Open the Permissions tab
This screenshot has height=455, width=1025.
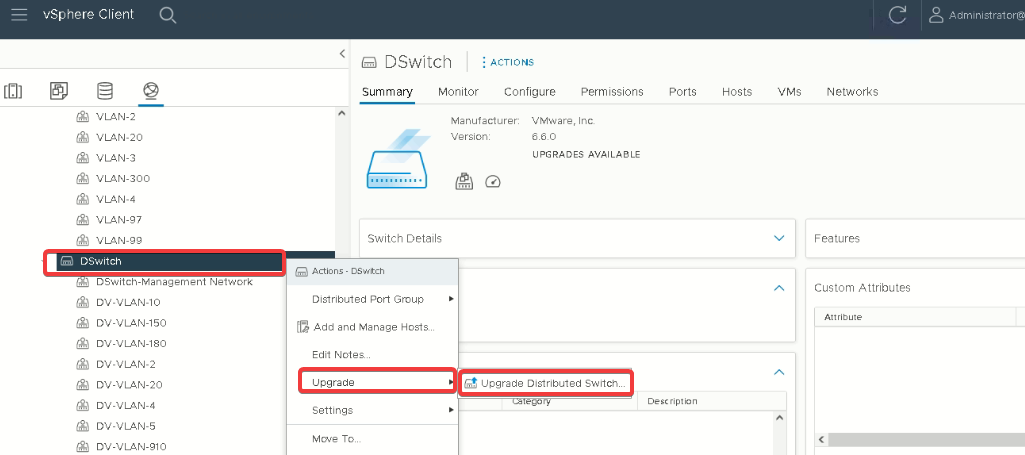point(612,92)
